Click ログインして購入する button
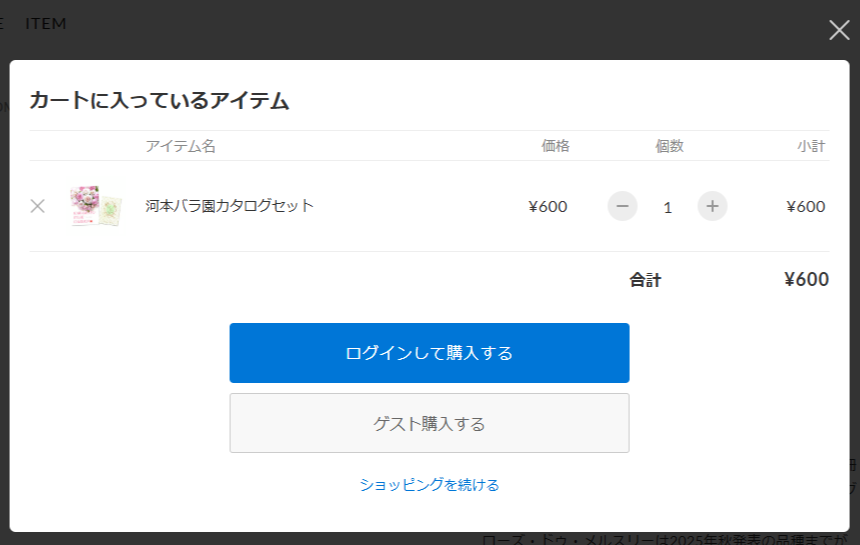860x545 pixels. point(429,353)
